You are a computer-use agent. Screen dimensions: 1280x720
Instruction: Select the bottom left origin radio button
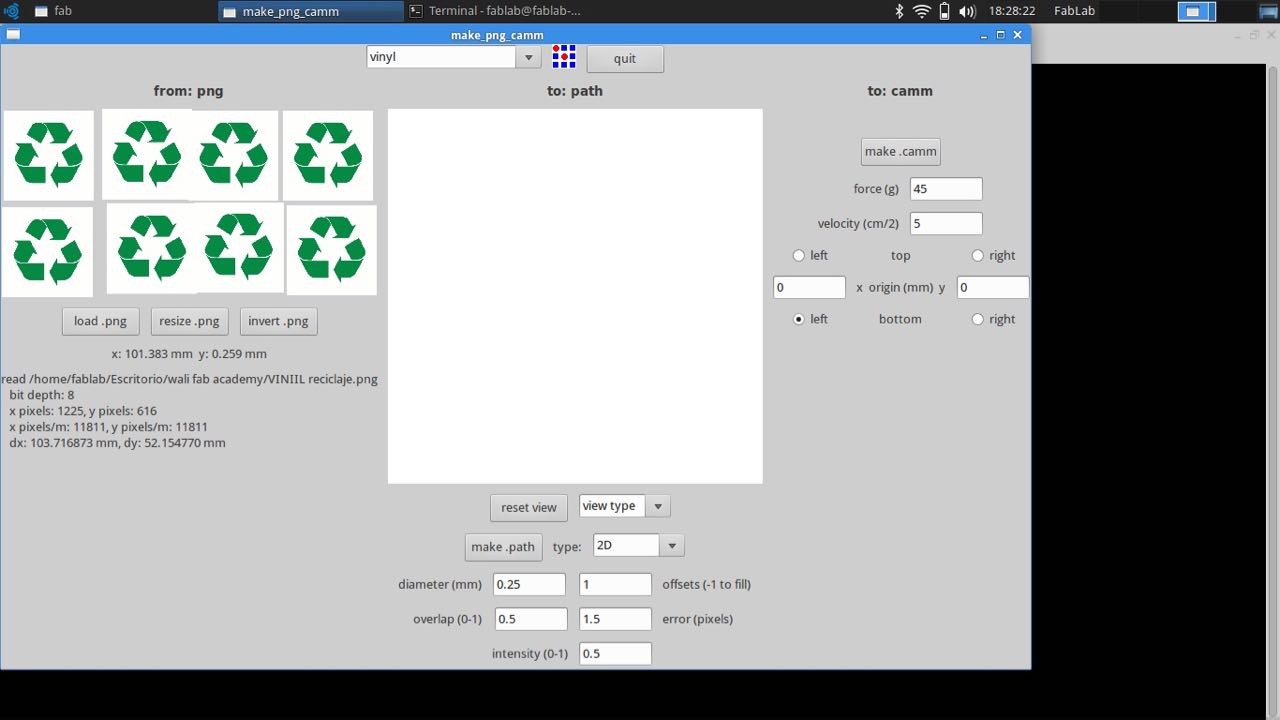tap(798, 319)
